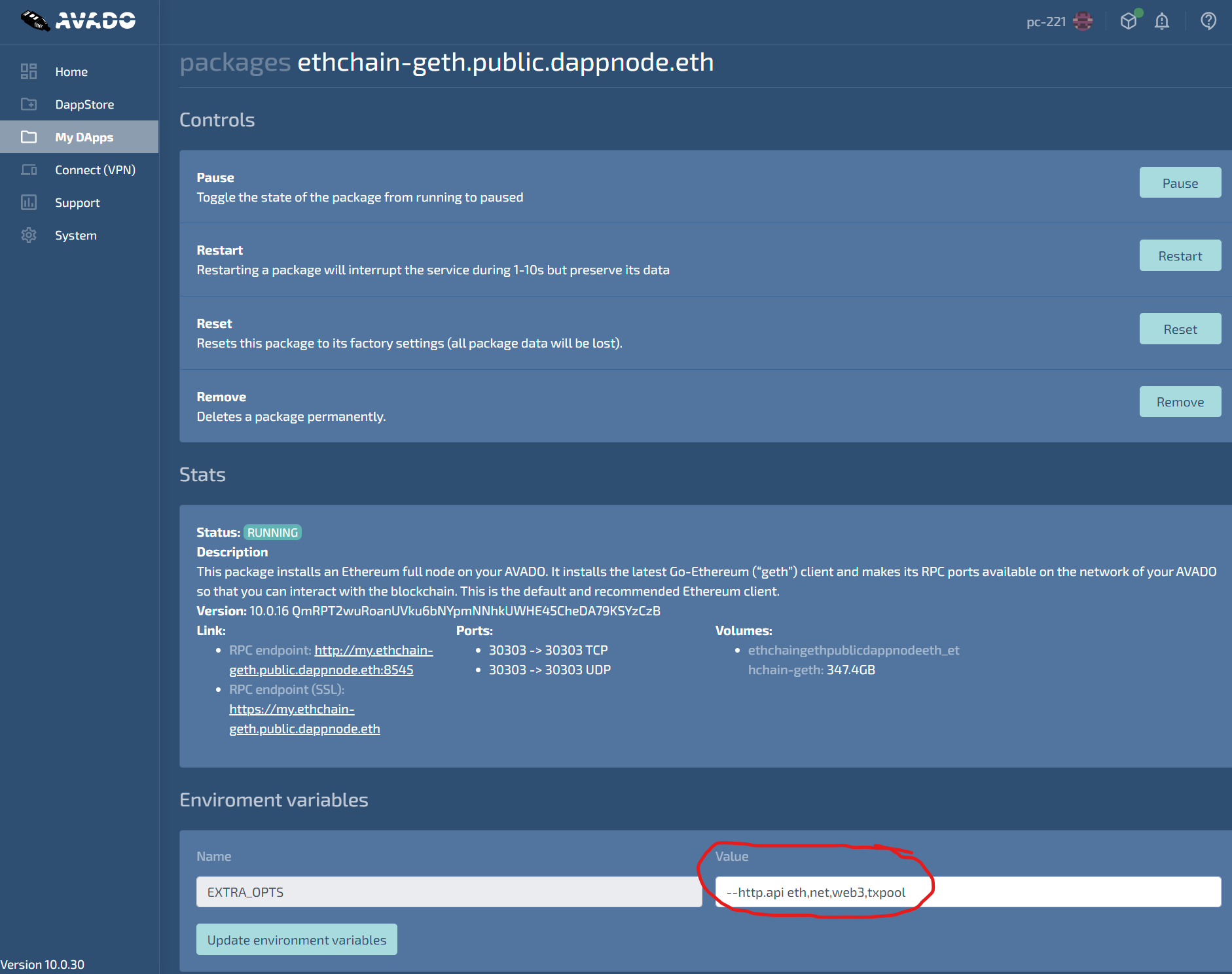Open the package cube icon in header
Image resolution: width=1232 pixels, height=974 pixels.
tap(1129, 22)
